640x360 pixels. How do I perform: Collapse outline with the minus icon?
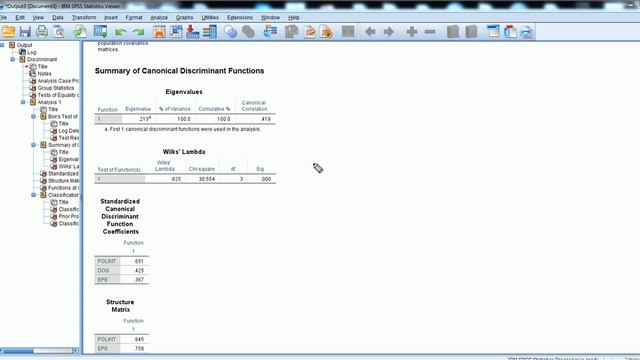pyautogui.click(x=430, y=31)
